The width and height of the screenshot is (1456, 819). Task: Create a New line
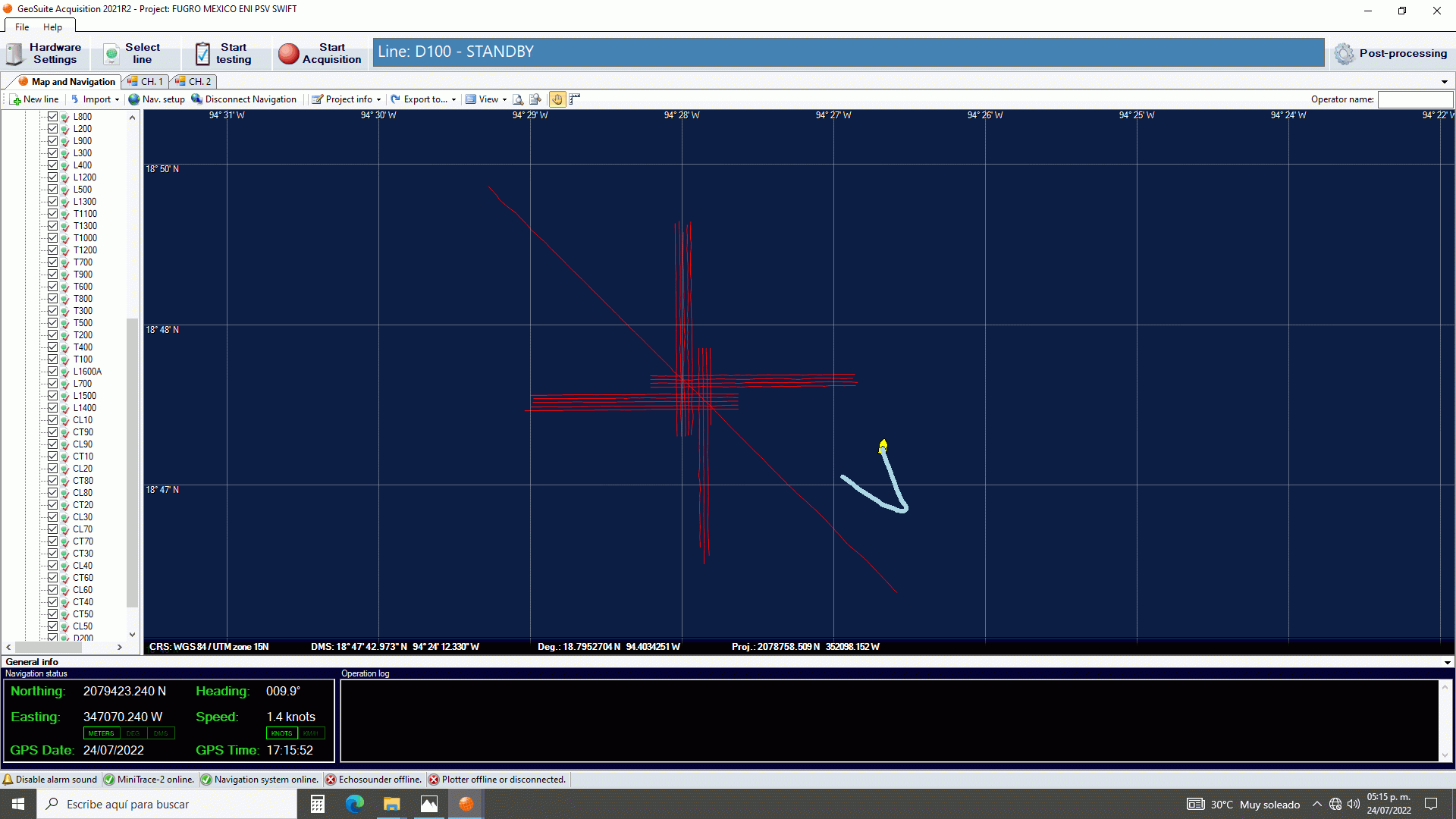tap(33, 99)
